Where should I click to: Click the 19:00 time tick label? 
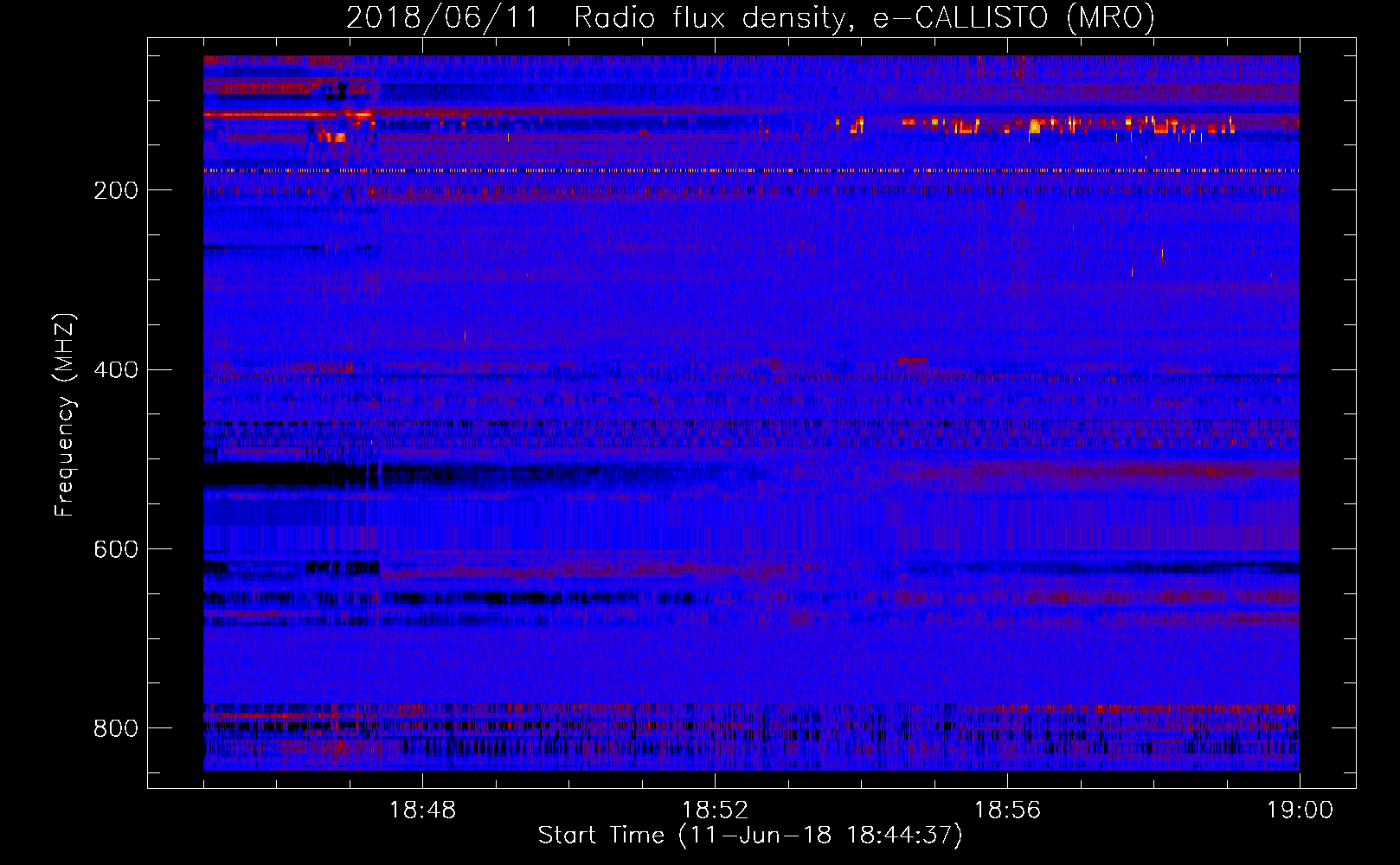[1300, 810]
